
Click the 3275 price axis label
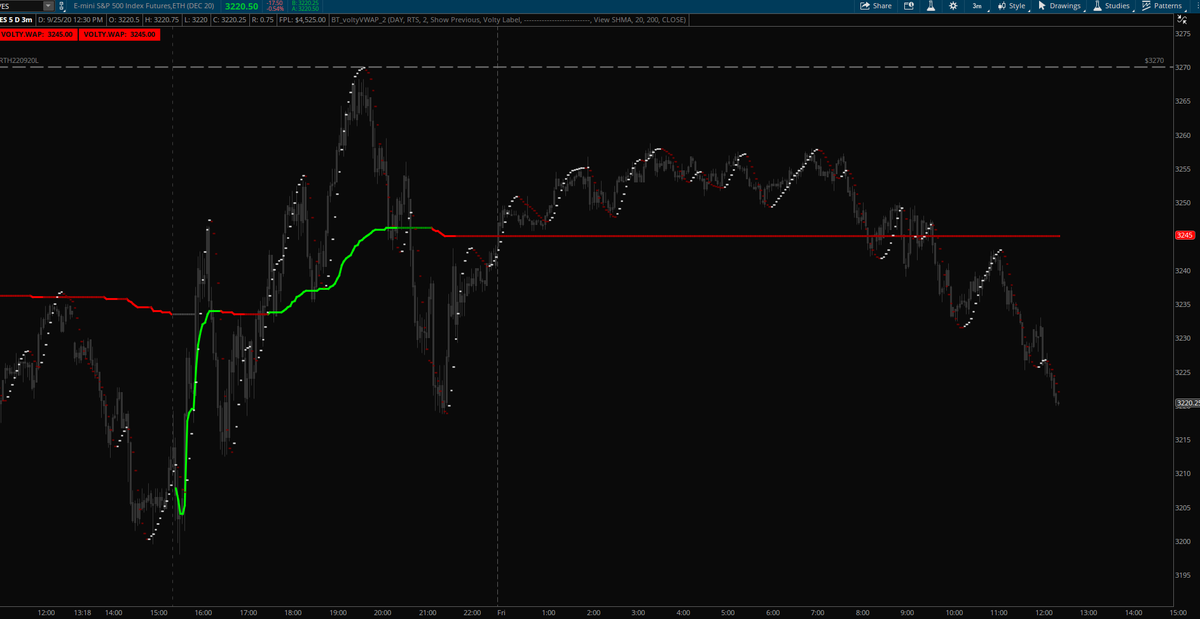(x=1183, y=34)
